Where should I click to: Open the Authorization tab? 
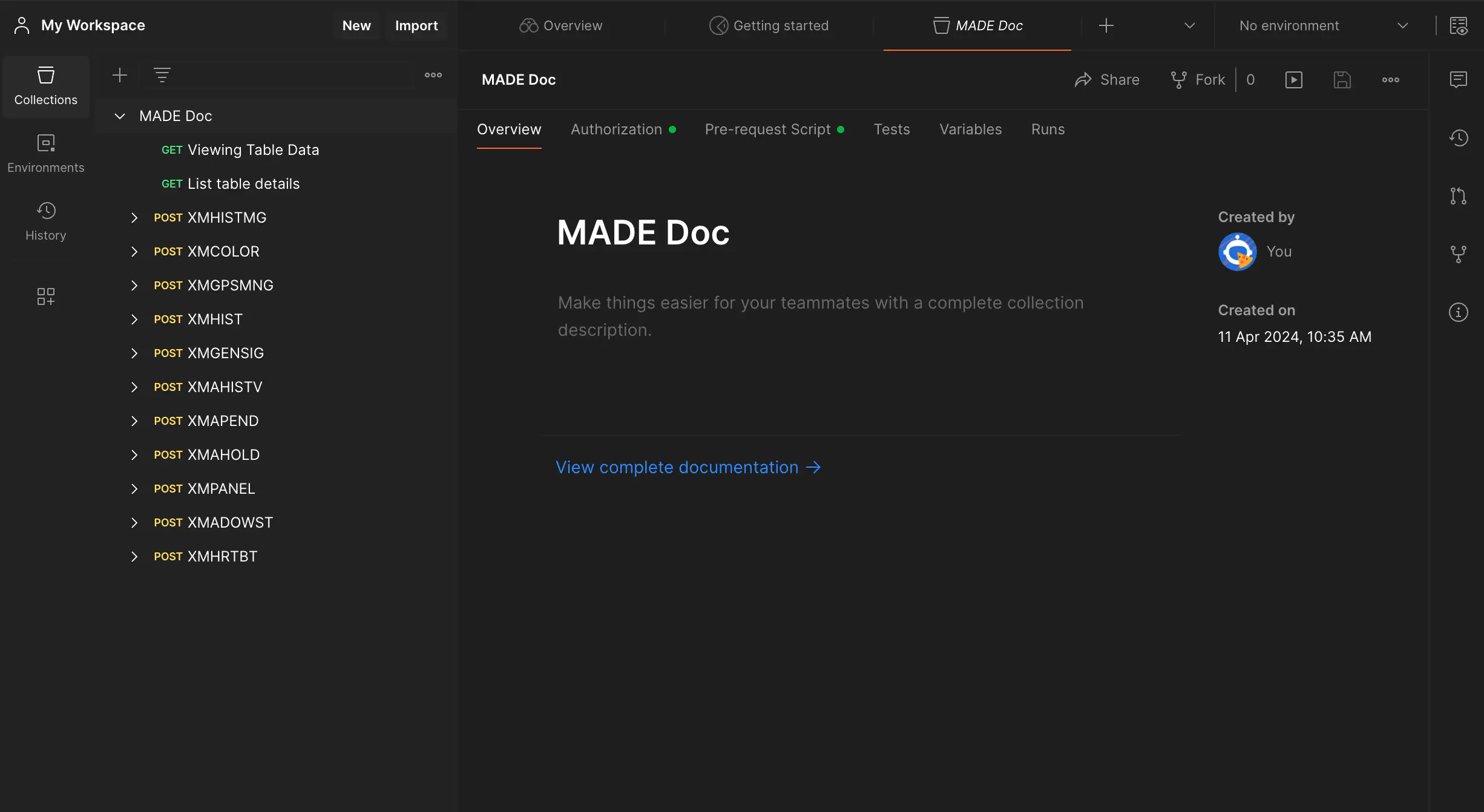coord(623,129)
